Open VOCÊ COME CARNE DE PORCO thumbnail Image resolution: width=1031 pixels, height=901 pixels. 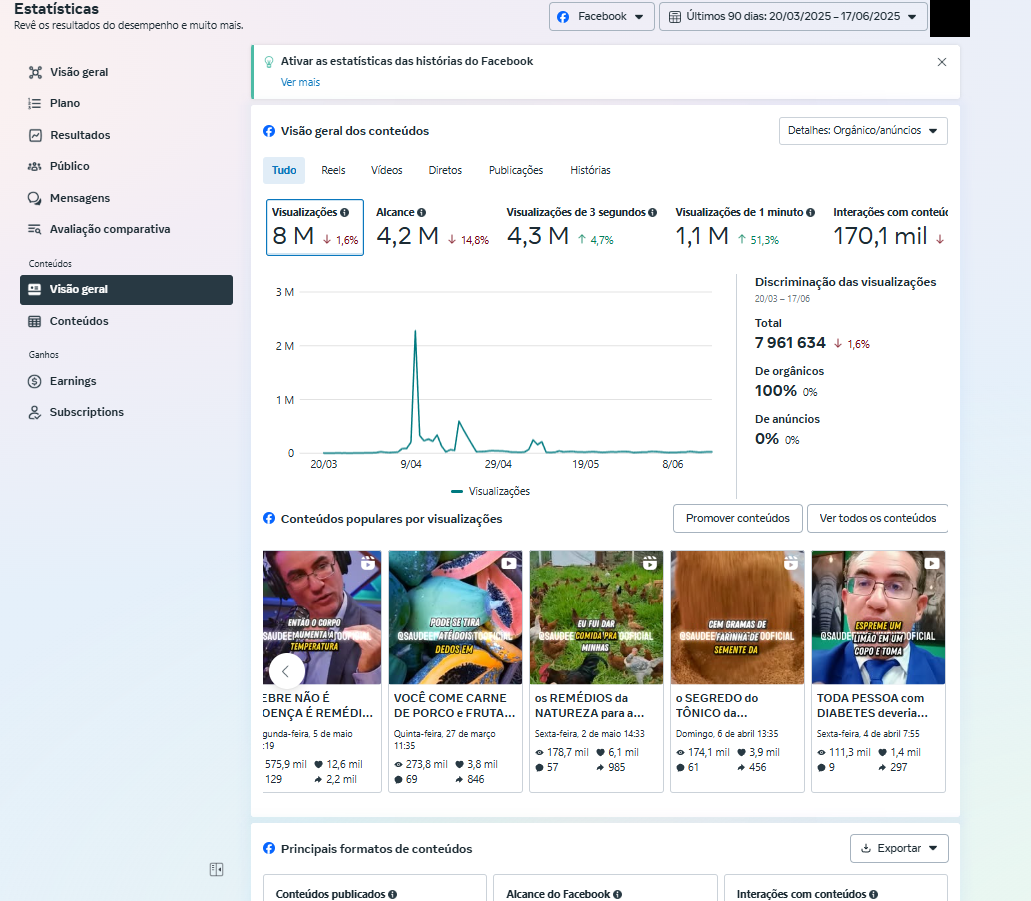coord(455,618)
